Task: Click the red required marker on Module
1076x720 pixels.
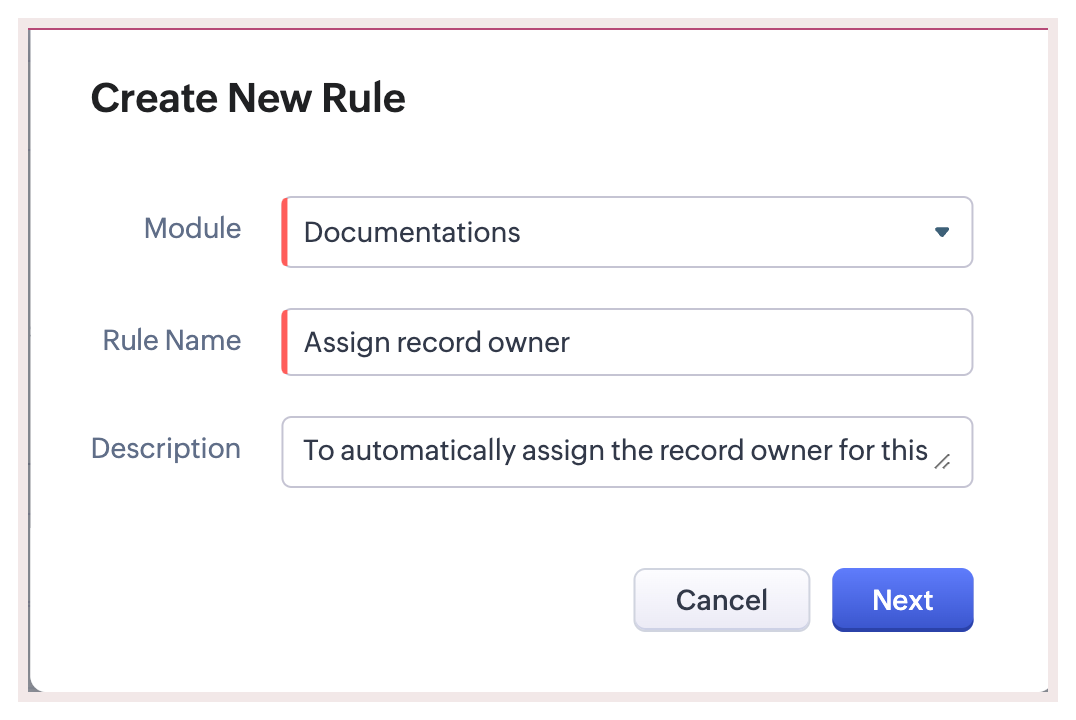Action: click(285, 232)
